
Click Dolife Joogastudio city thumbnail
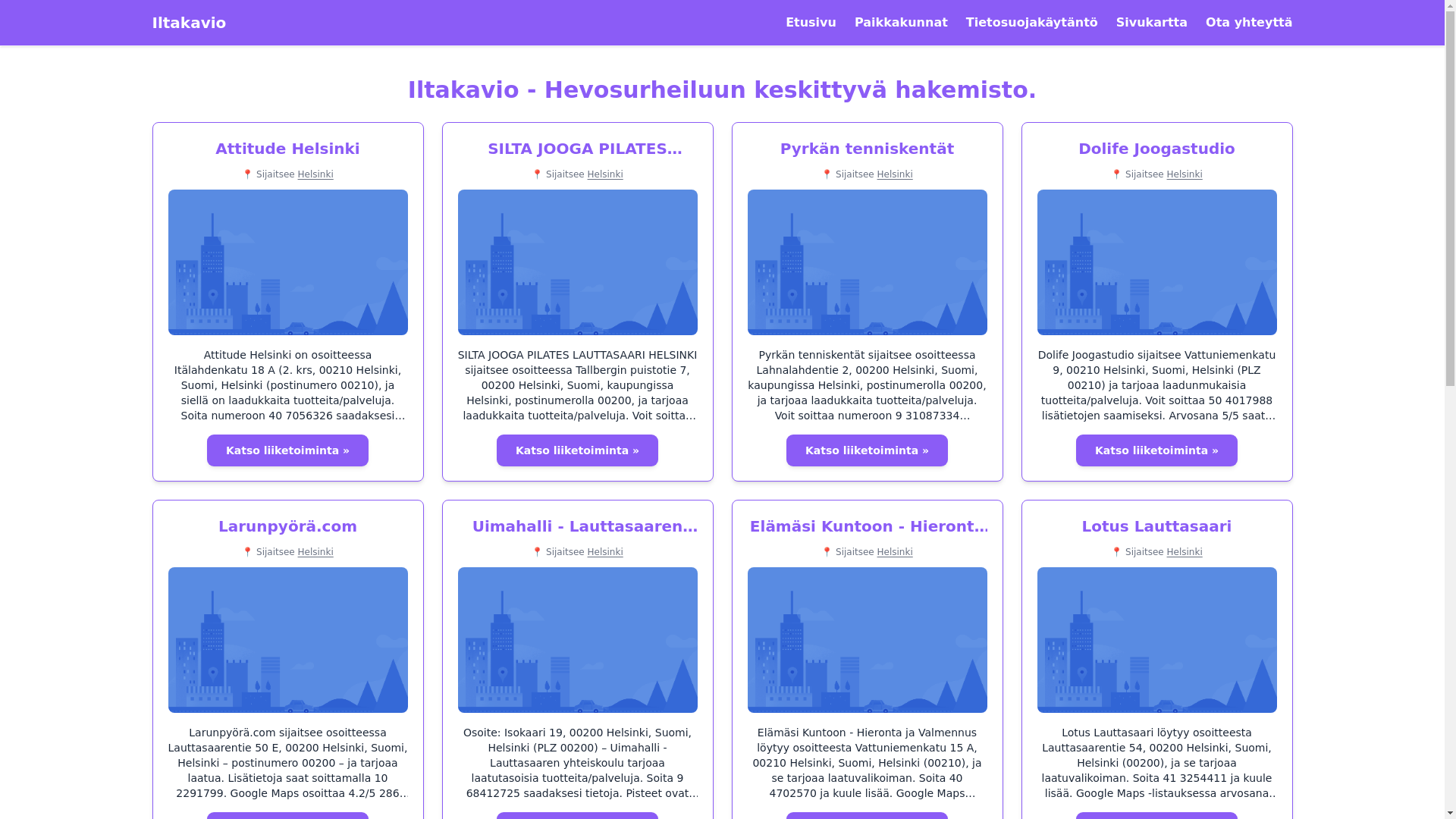[x=1157, y=262]
